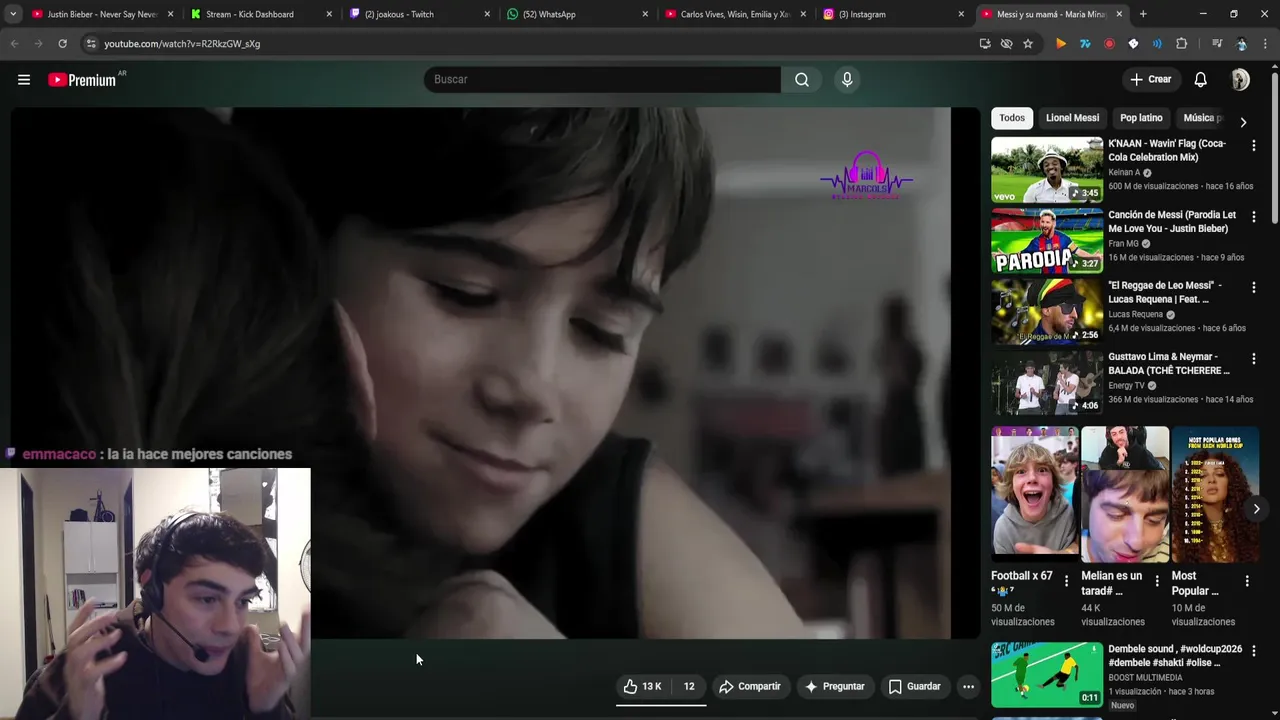
Task: Click the Fran MG channel name
Action: click(1123, 243)
